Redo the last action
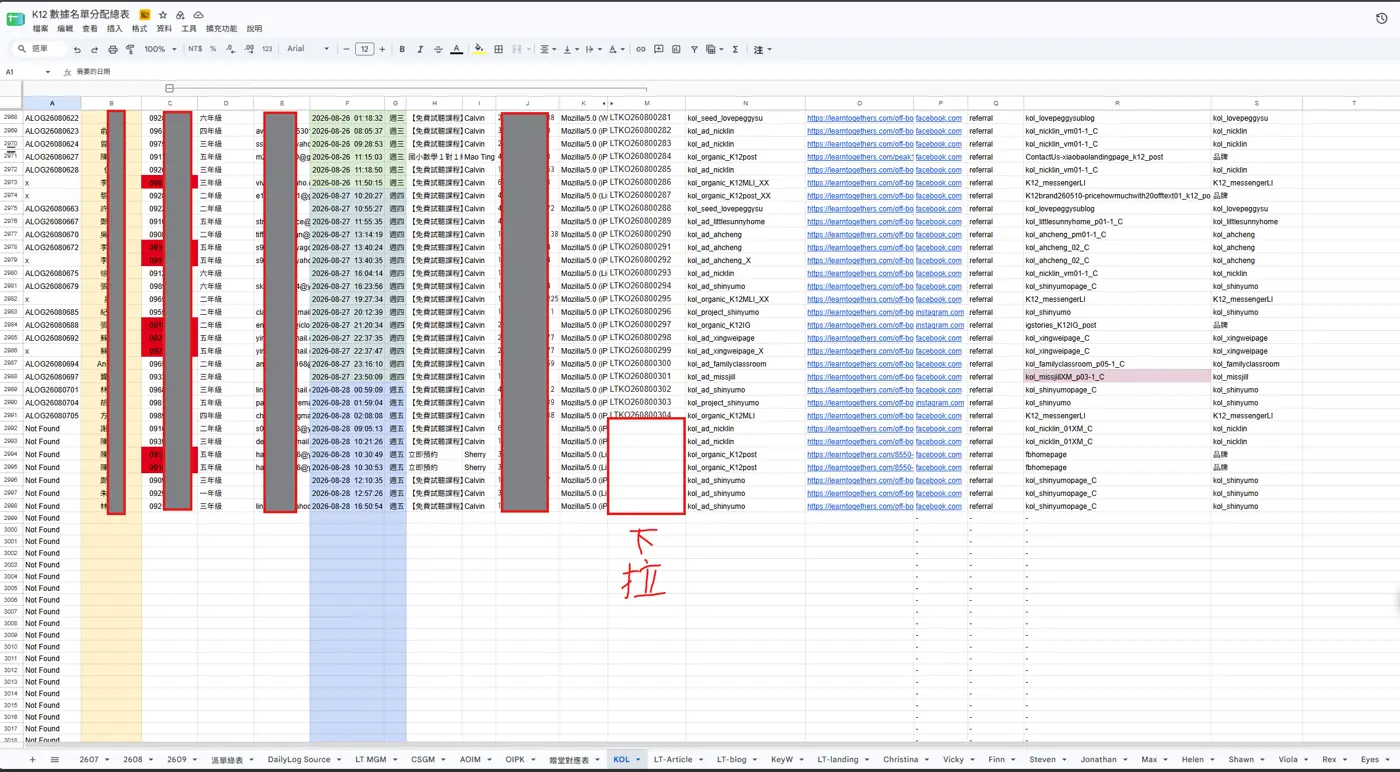The height and width of the screenshot is (772, 1400). click(x=95, y=49)
